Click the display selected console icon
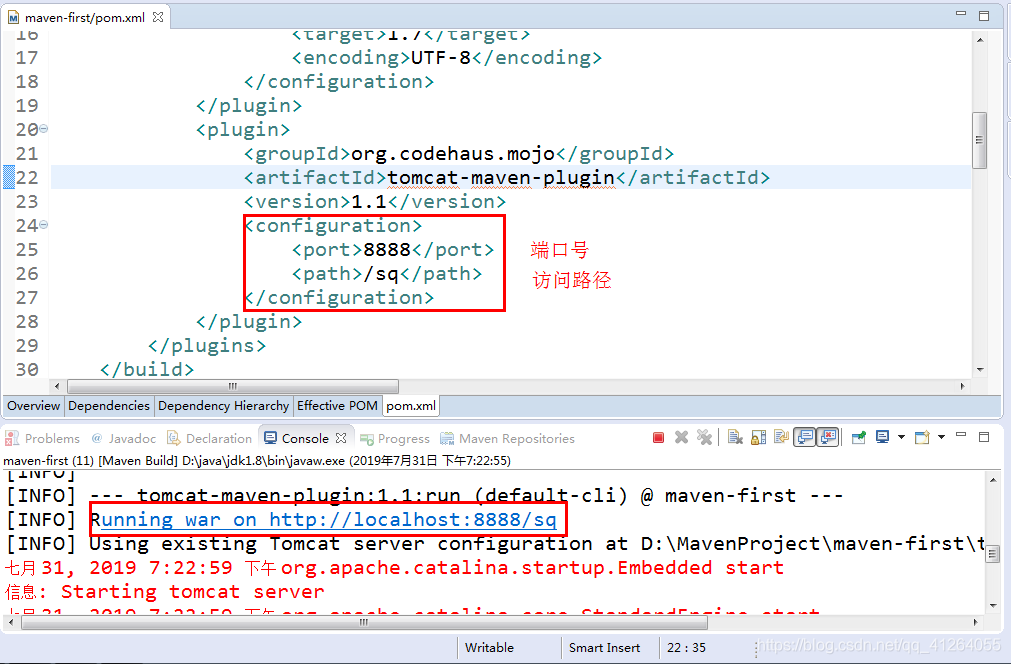This screenshot has width=1011, height=664. tap(882, 437)
